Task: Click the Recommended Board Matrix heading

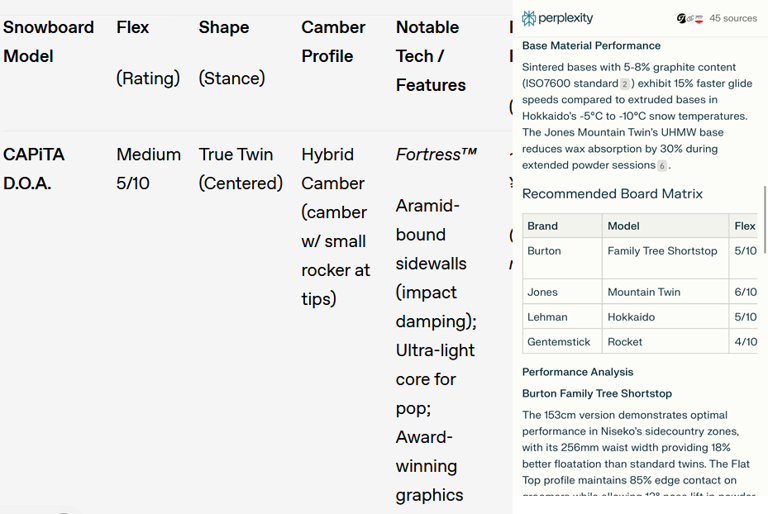Action: pos(612,194)
